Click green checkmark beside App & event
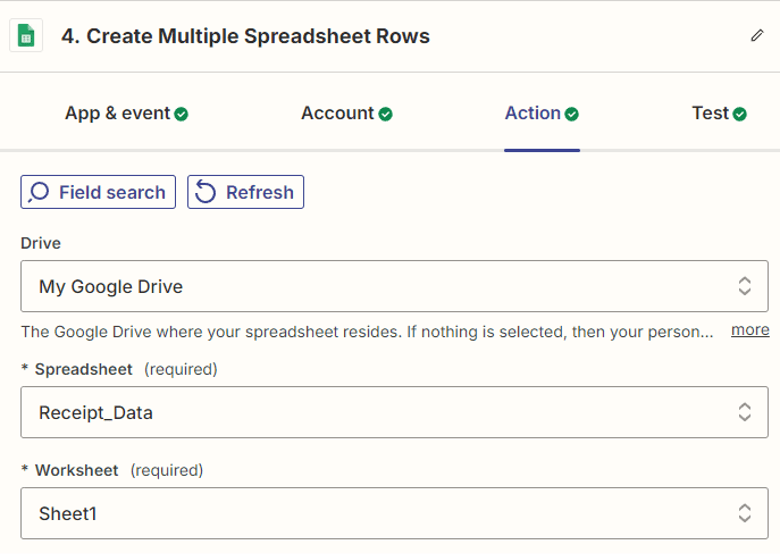The height and width of the screenshot is (555, 780). tap(181, 114)
